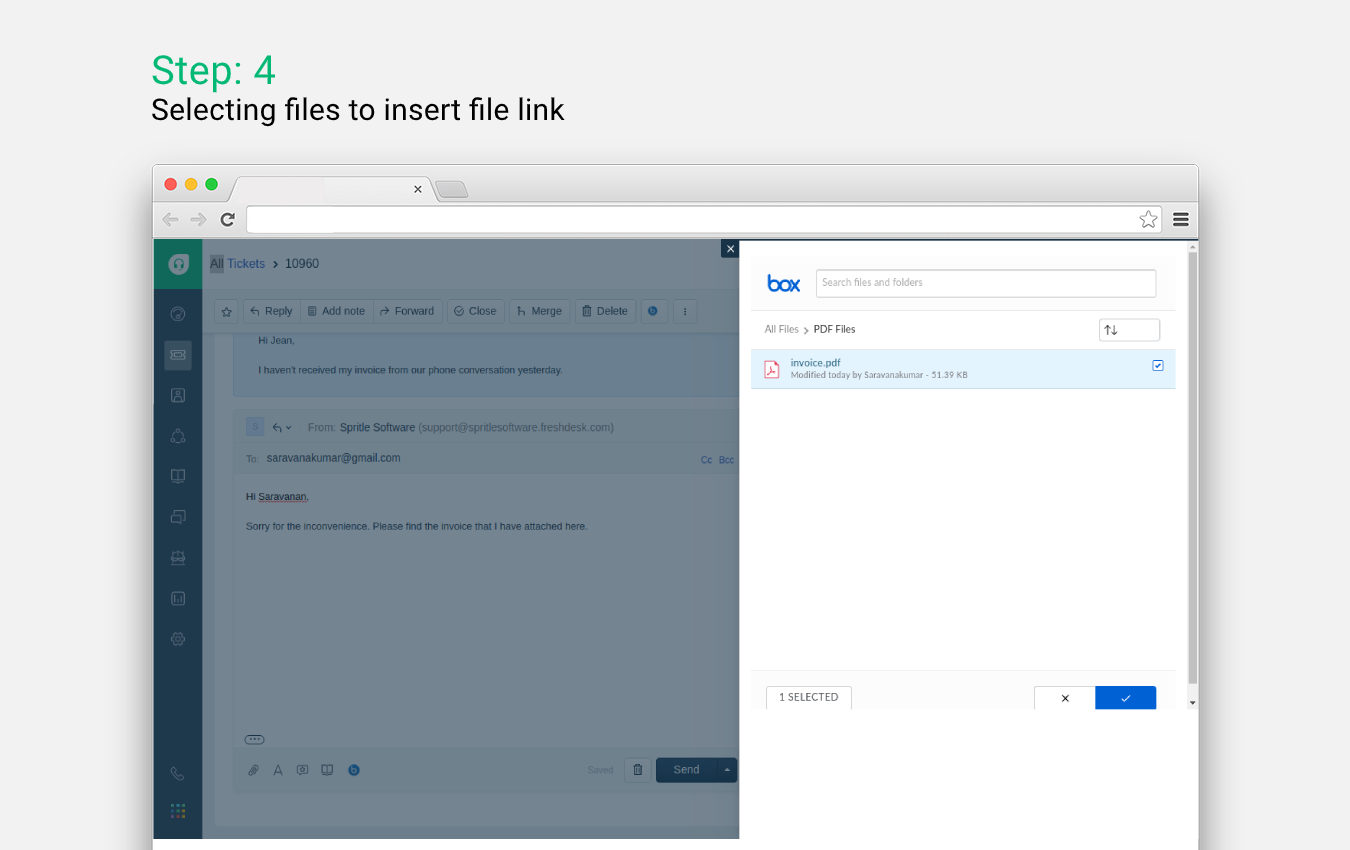The height and width of the screenshot is (850, 1350).
Task: Click the Box panel vertical scrollbar
Action: (x=1191, y=470)
